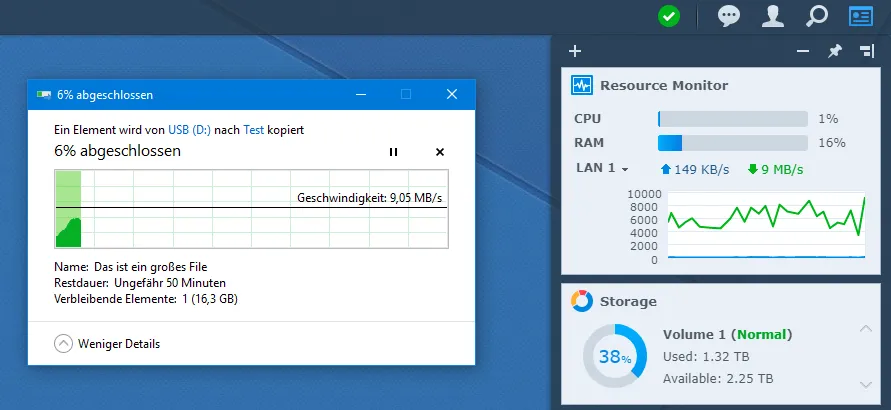
Task: Click the Storage ring icon
Action: click(582, 301)
